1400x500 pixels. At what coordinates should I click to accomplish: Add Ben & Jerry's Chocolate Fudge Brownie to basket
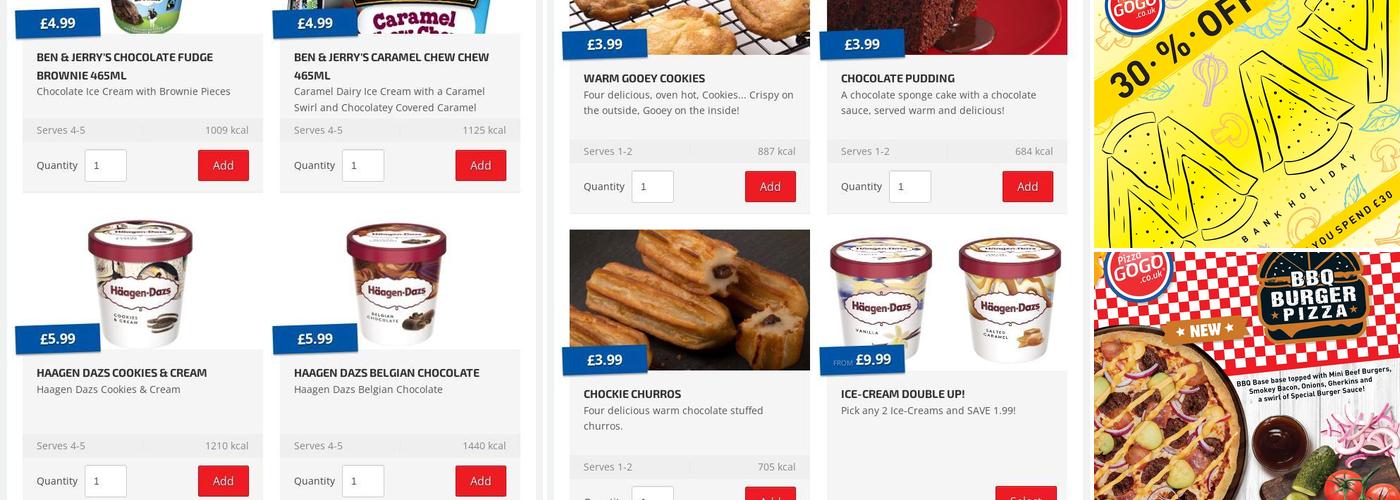click(223, 166)
